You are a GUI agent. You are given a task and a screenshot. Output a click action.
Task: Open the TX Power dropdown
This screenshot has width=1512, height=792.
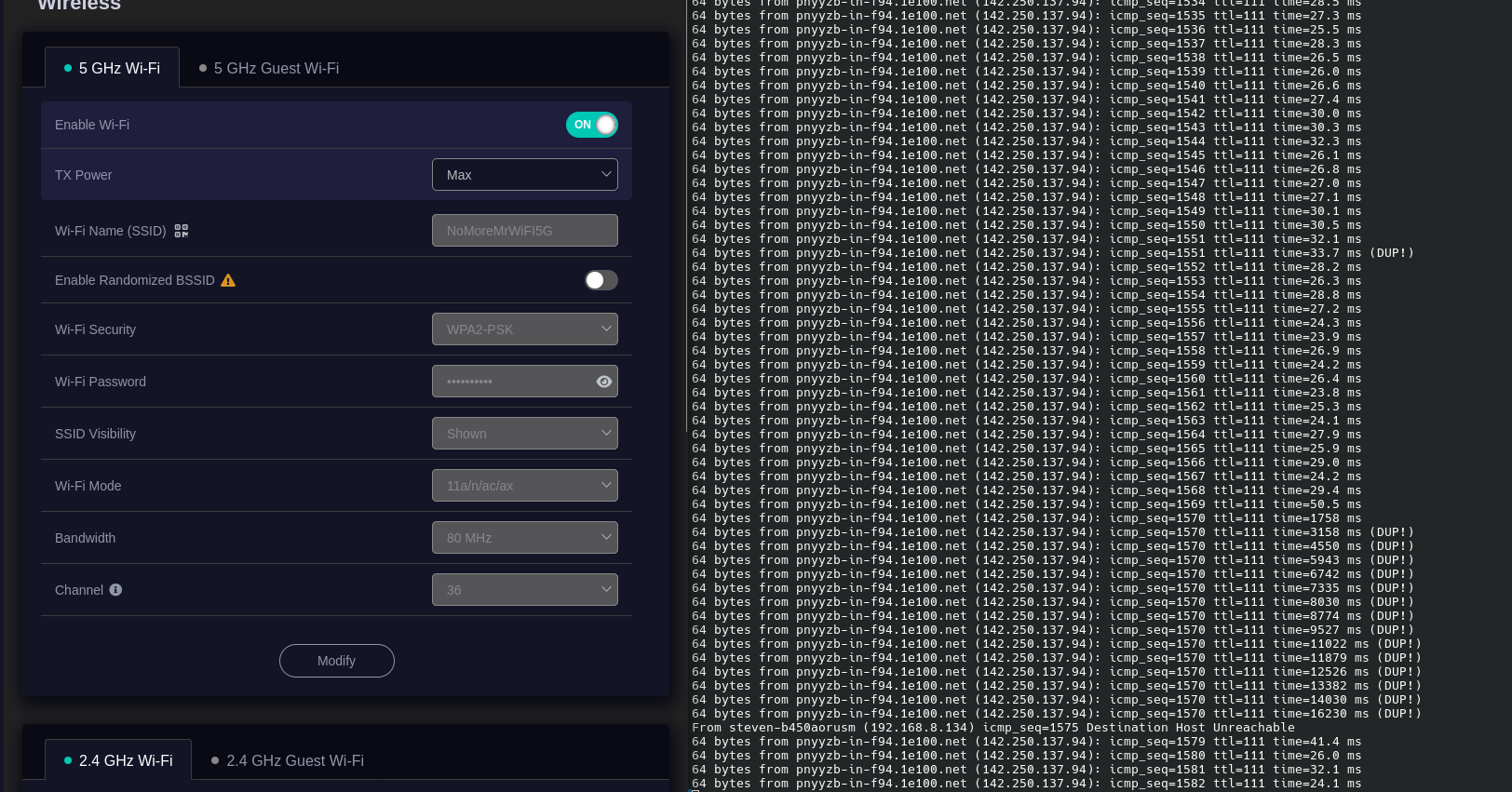pos(524,175)
